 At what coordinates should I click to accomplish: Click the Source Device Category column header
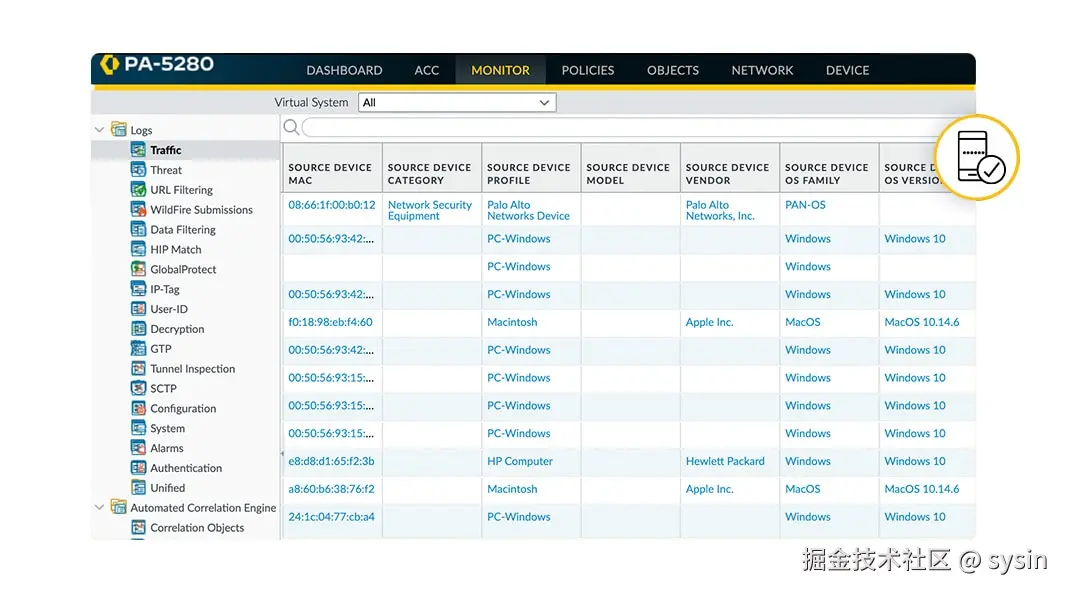(431, 167)
